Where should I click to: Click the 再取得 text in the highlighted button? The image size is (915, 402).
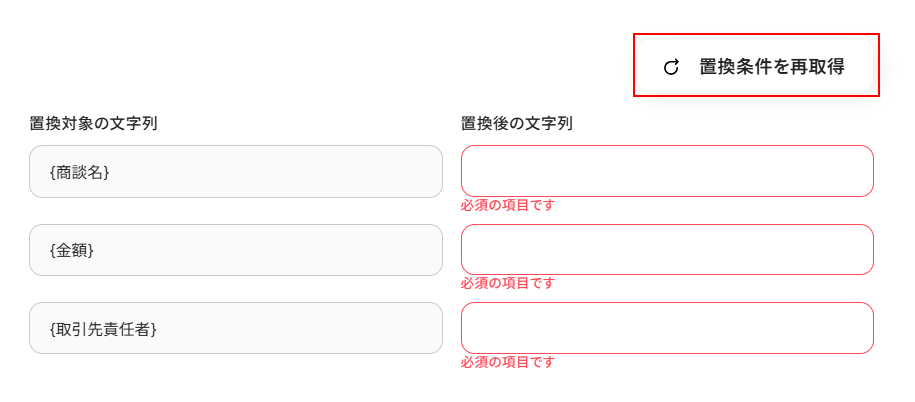817,67
